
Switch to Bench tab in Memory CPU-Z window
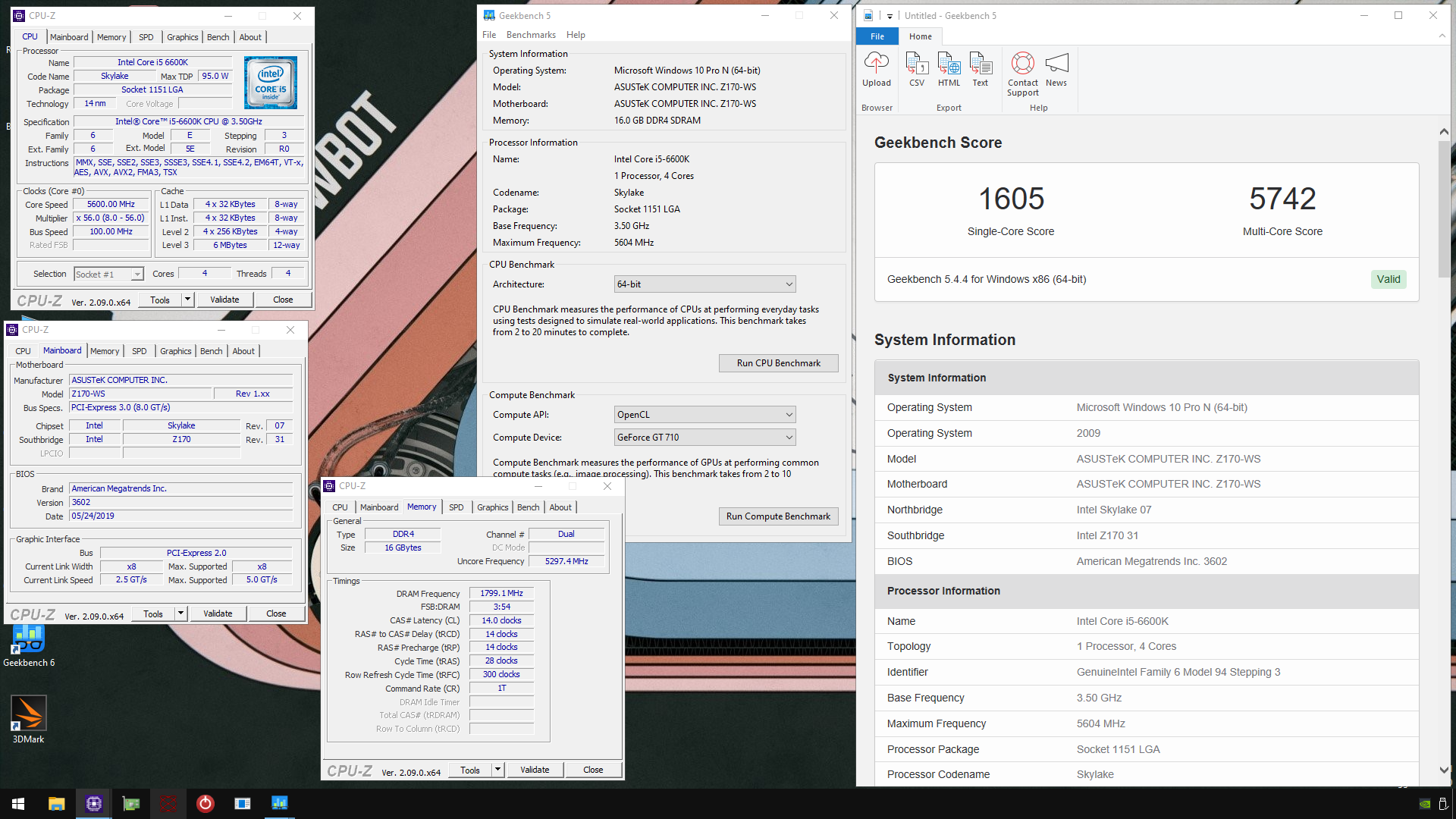coord(529,507)
